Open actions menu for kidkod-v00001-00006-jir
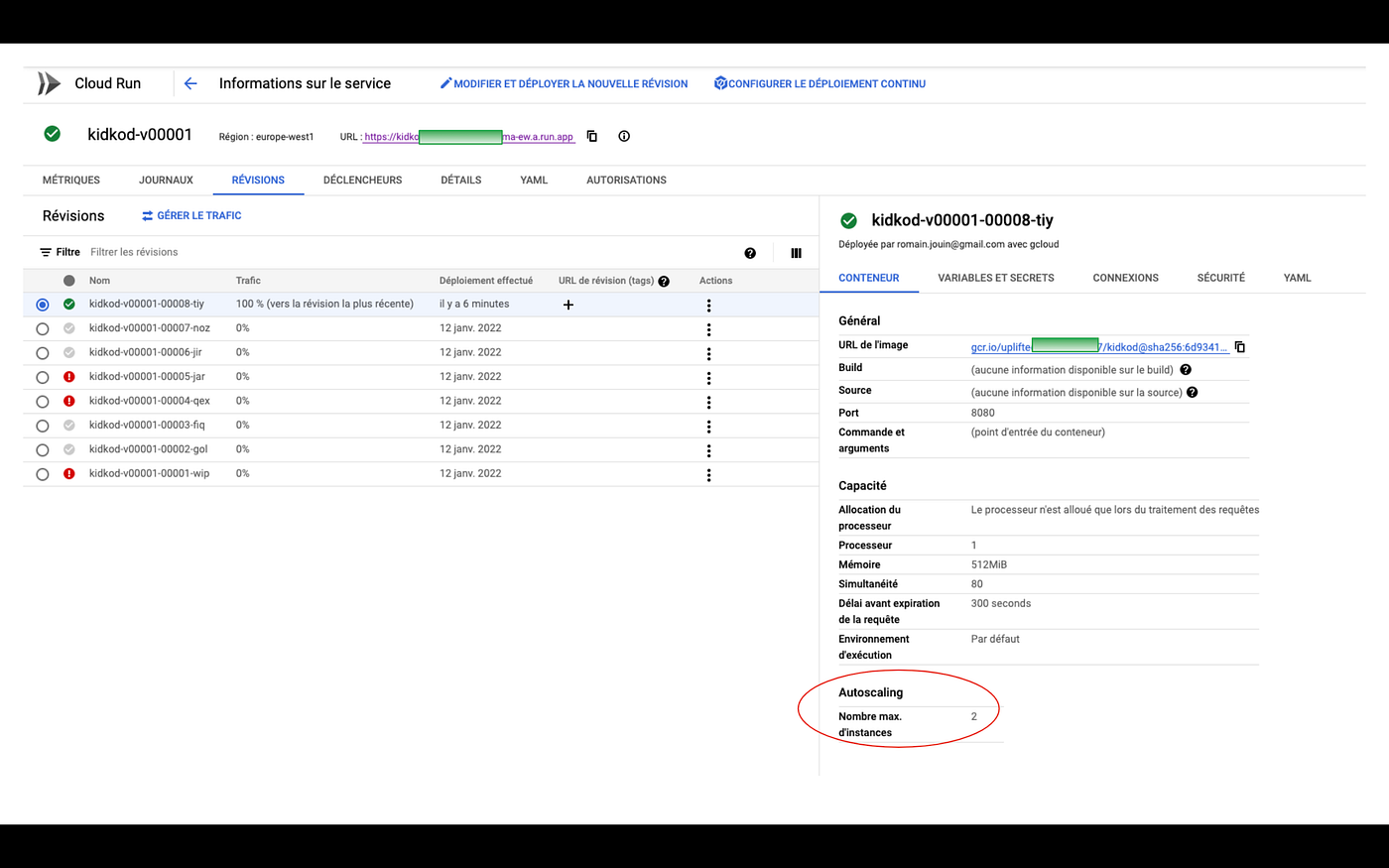Image resolution: width=1389 pixels, height=868 pixels. click(x=708, y=353)
